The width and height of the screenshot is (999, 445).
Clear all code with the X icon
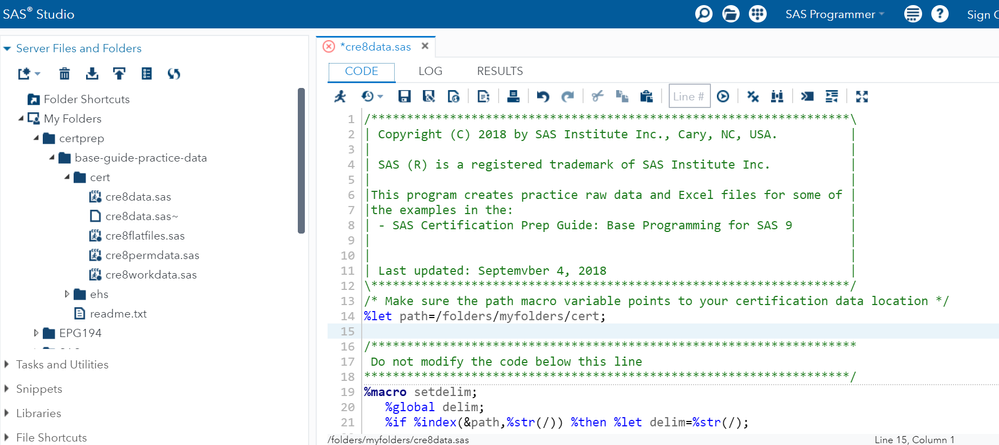(752, 96)
